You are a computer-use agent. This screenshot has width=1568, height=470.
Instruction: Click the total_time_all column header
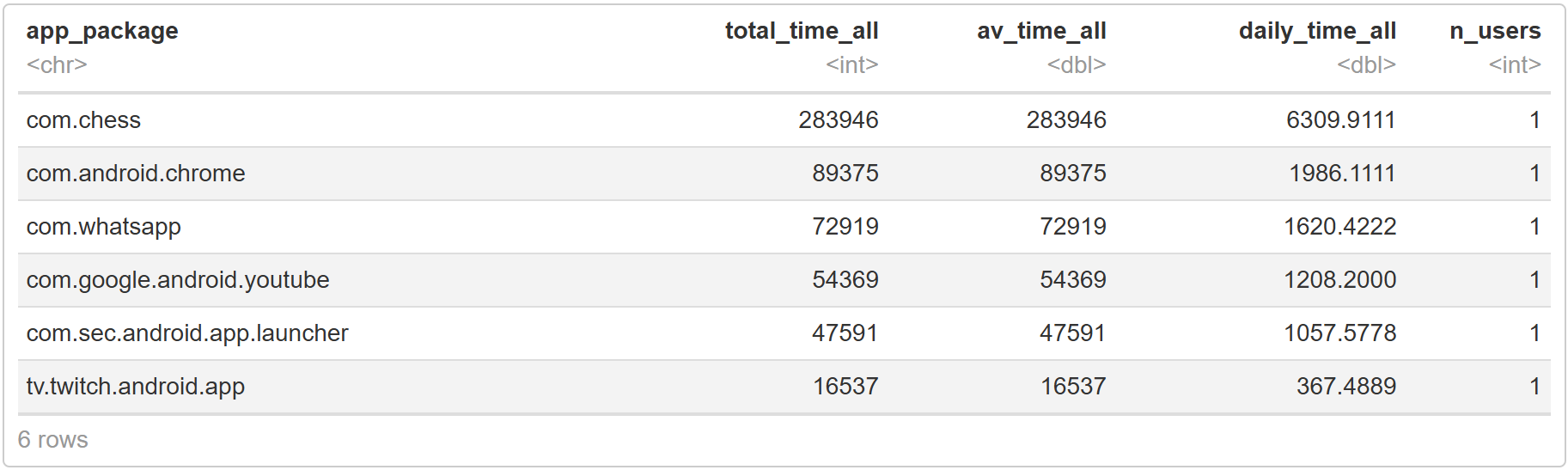(801, 31)
